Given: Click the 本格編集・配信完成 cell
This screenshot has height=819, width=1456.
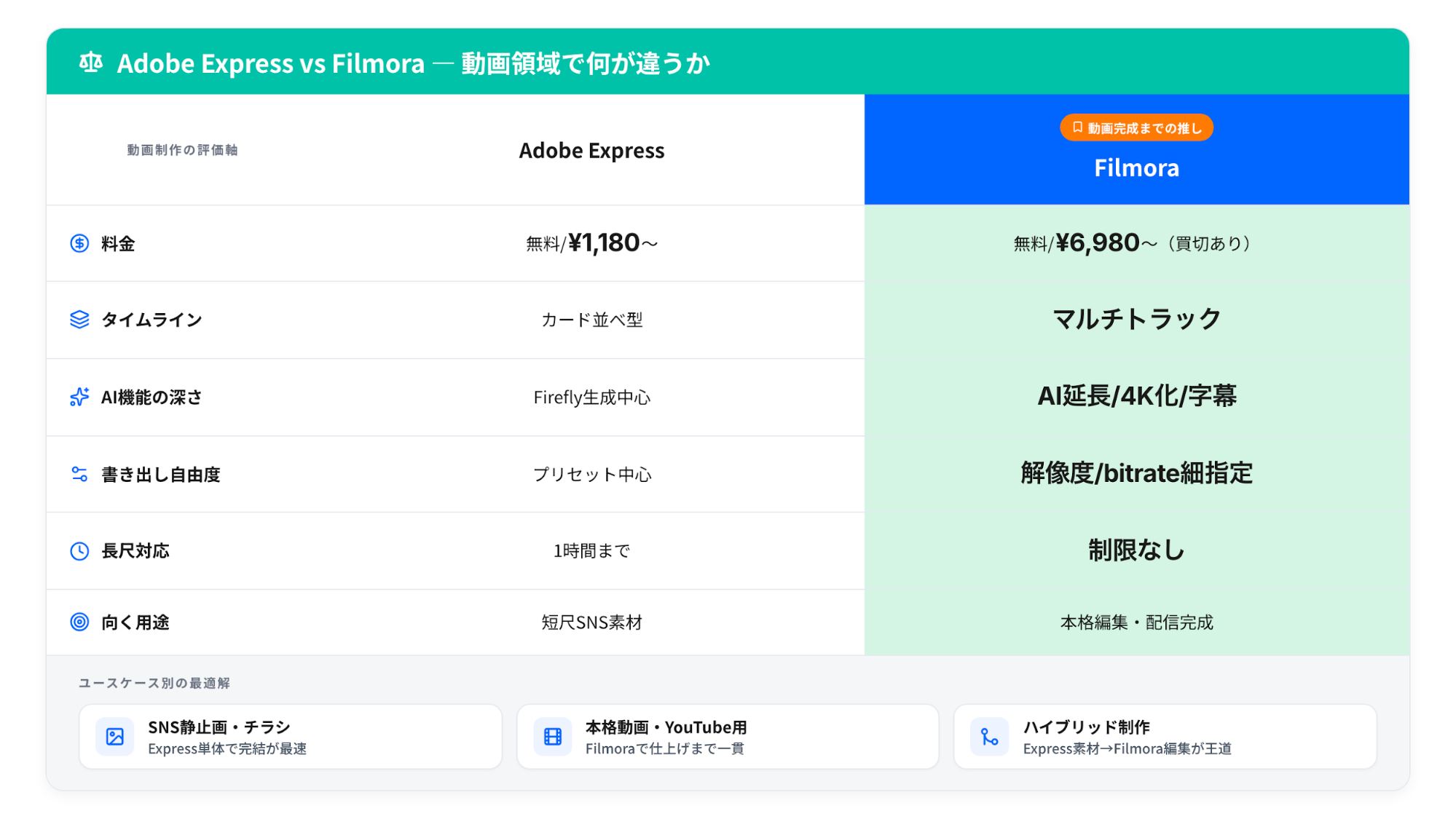Looking at the screenshot, I should (1136, 622).
